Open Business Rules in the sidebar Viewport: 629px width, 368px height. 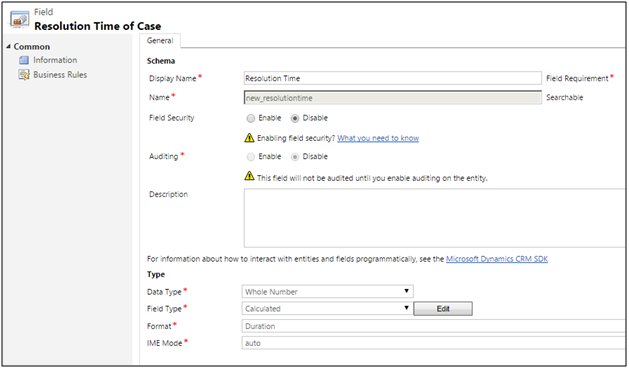(60, 75)
